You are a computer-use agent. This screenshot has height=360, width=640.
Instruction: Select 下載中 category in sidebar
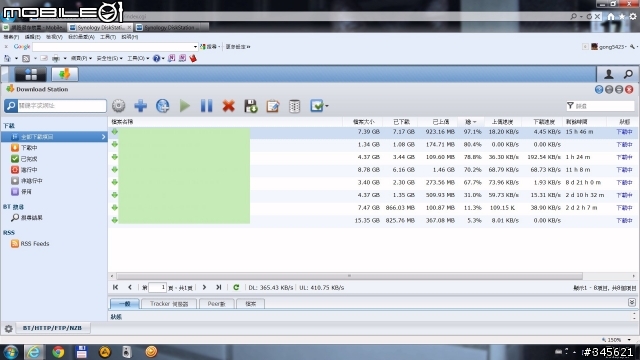(29, 148)
